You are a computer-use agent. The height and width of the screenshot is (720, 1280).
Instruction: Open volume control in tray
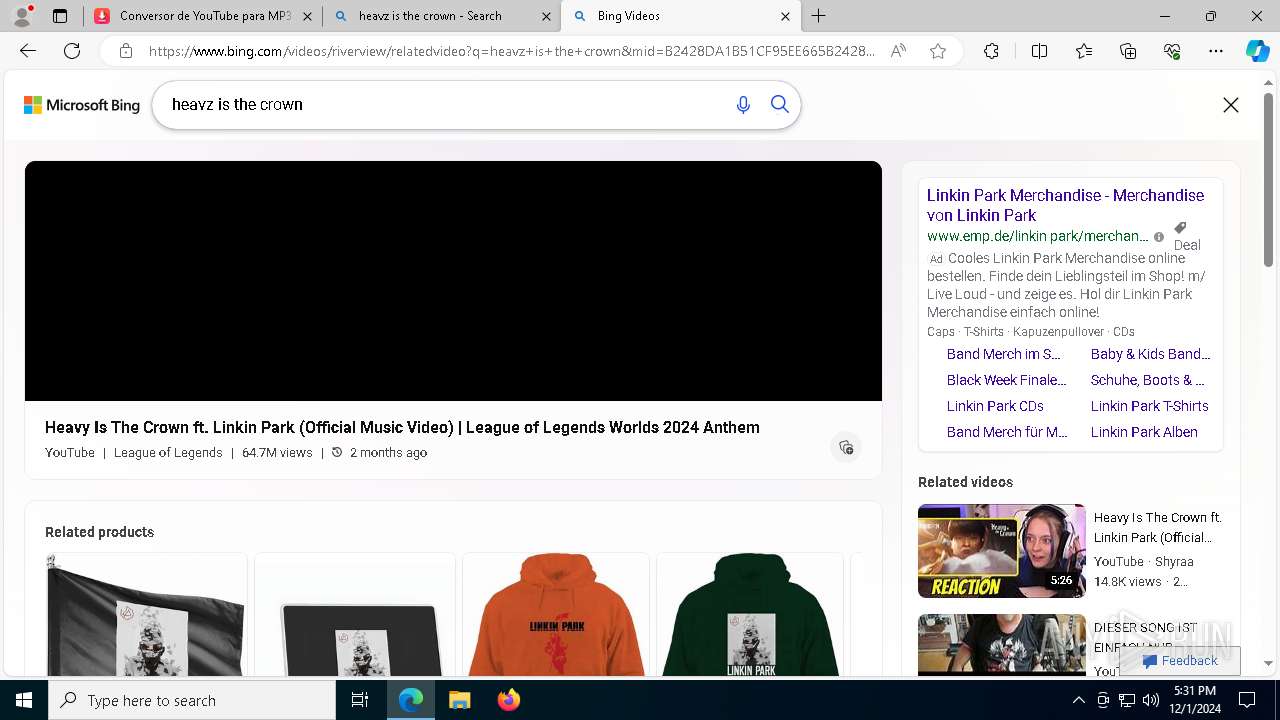1151,700
